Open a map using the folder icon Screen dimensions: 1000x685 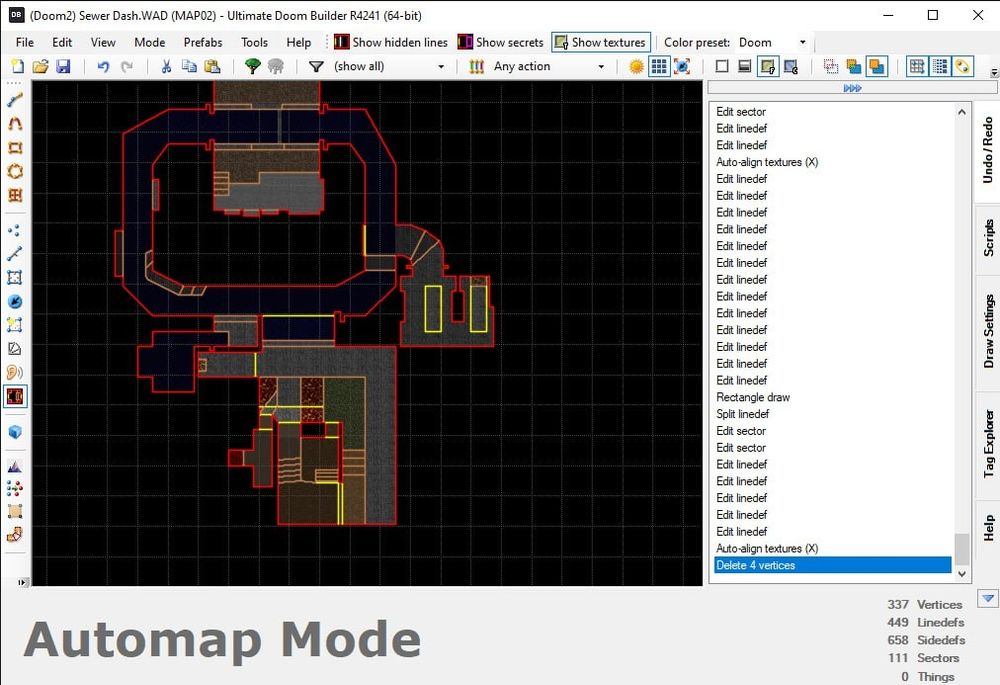pos(40,66)
